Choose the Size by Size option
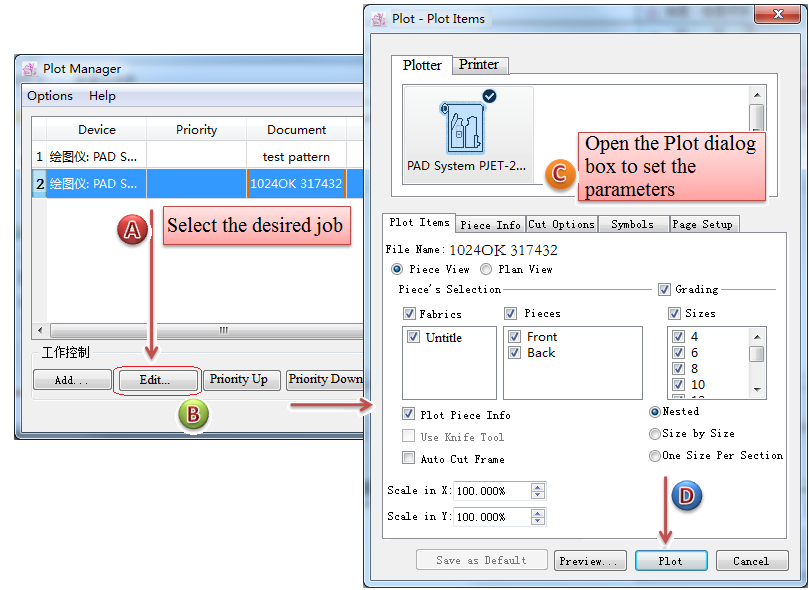Viewport: 809px width, 590px height. (654, 433)
